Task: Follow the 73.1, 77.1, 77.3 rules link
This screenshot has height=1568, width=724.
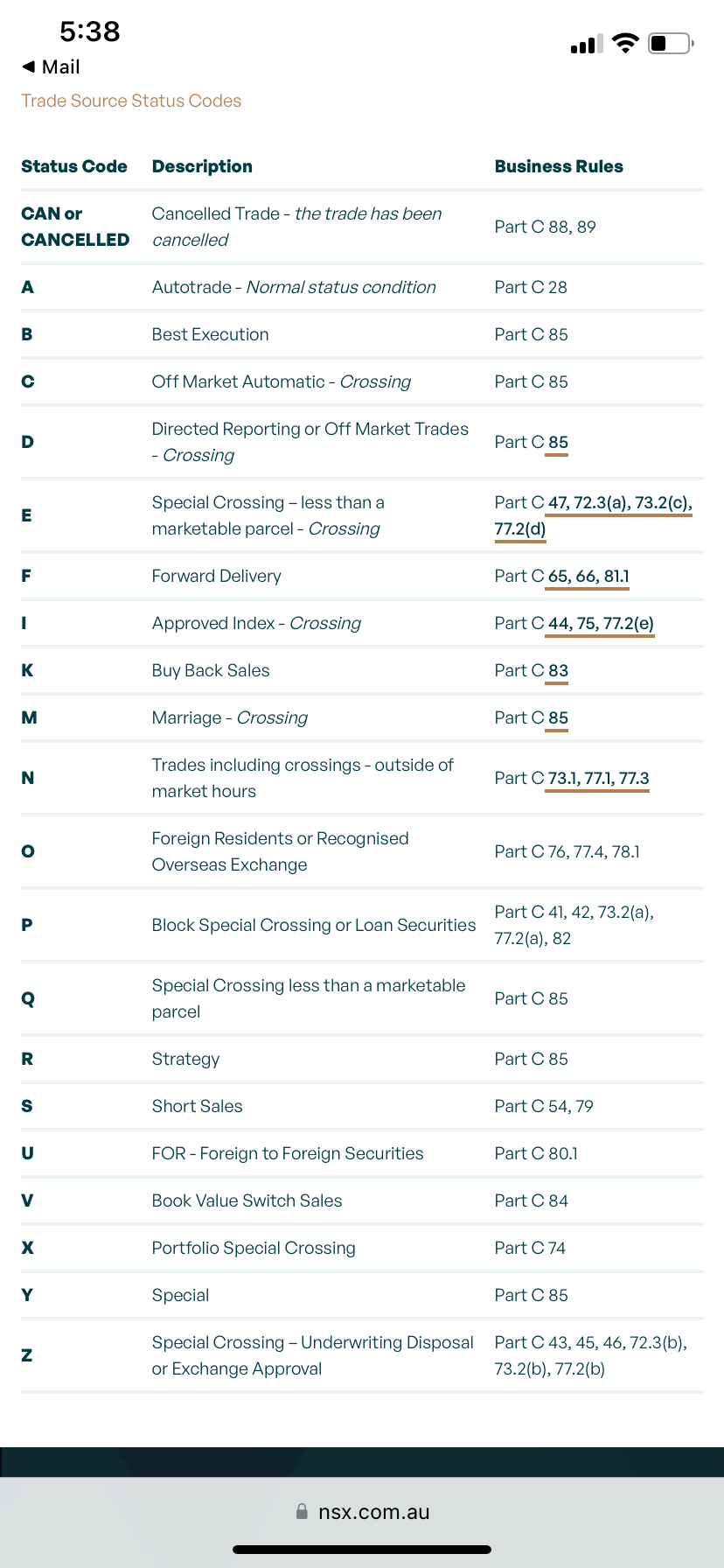Action: 598,779
